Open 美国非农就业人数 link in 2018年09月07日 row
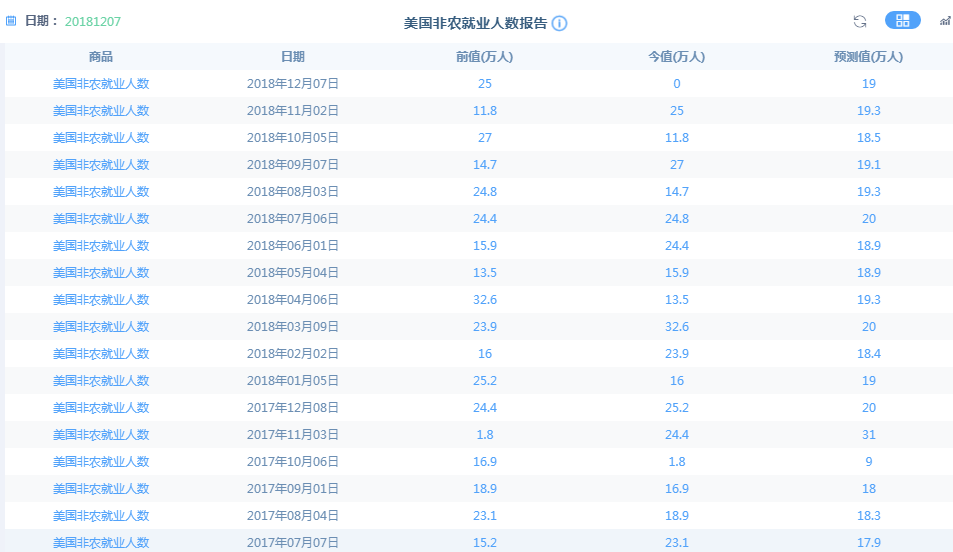This screenshot has width=953, height=552. pyautogui.click(x=101, y=165)
